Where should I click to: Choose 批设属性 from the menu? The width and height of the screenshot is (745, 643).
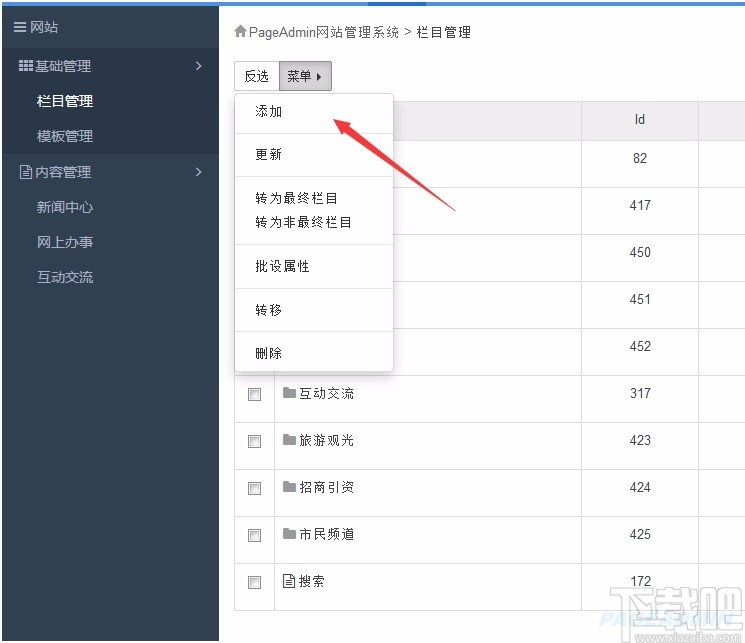(282, 266)
